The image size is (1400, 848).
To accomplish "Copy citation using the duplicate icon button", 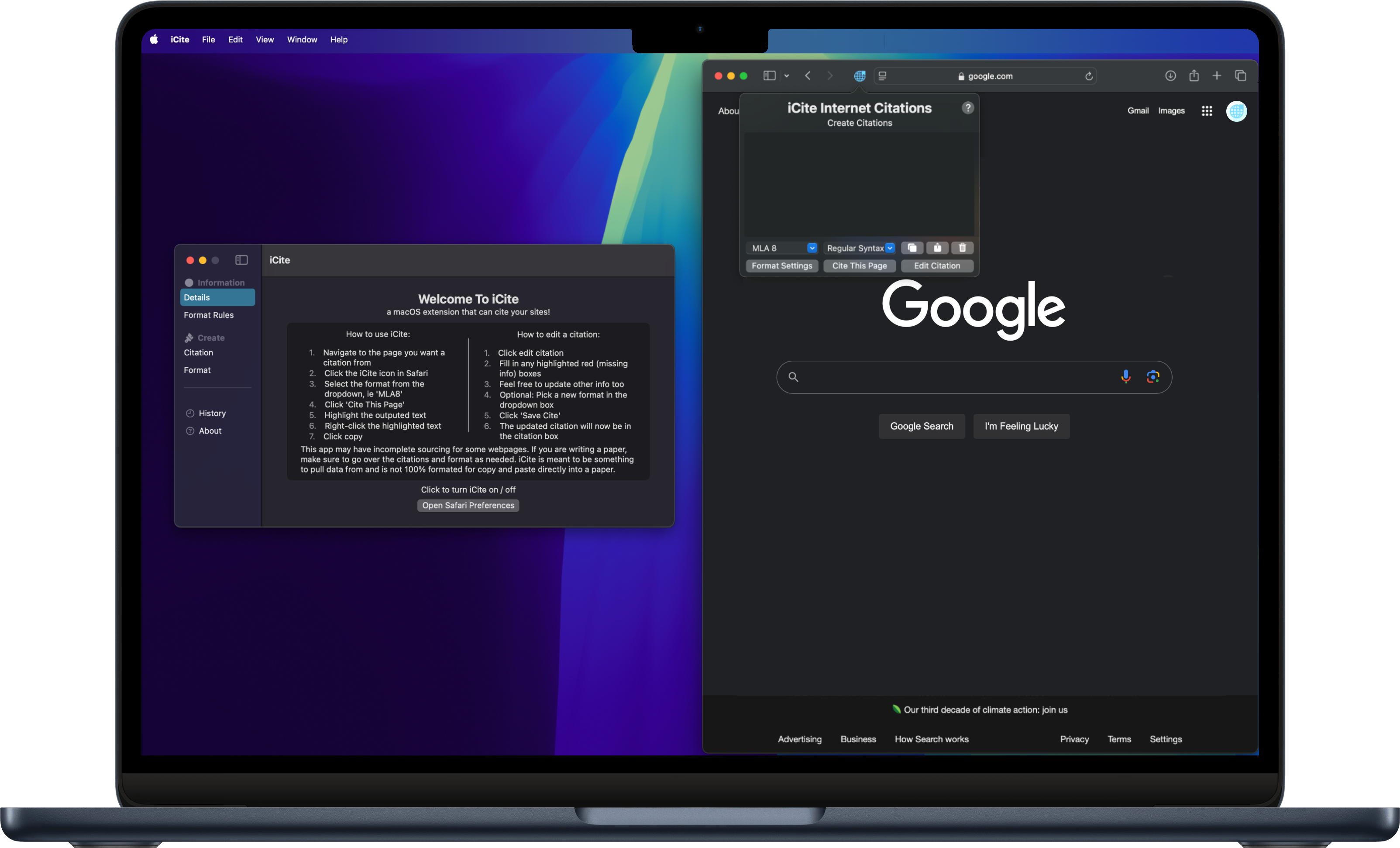I will [x=912, y=248].
